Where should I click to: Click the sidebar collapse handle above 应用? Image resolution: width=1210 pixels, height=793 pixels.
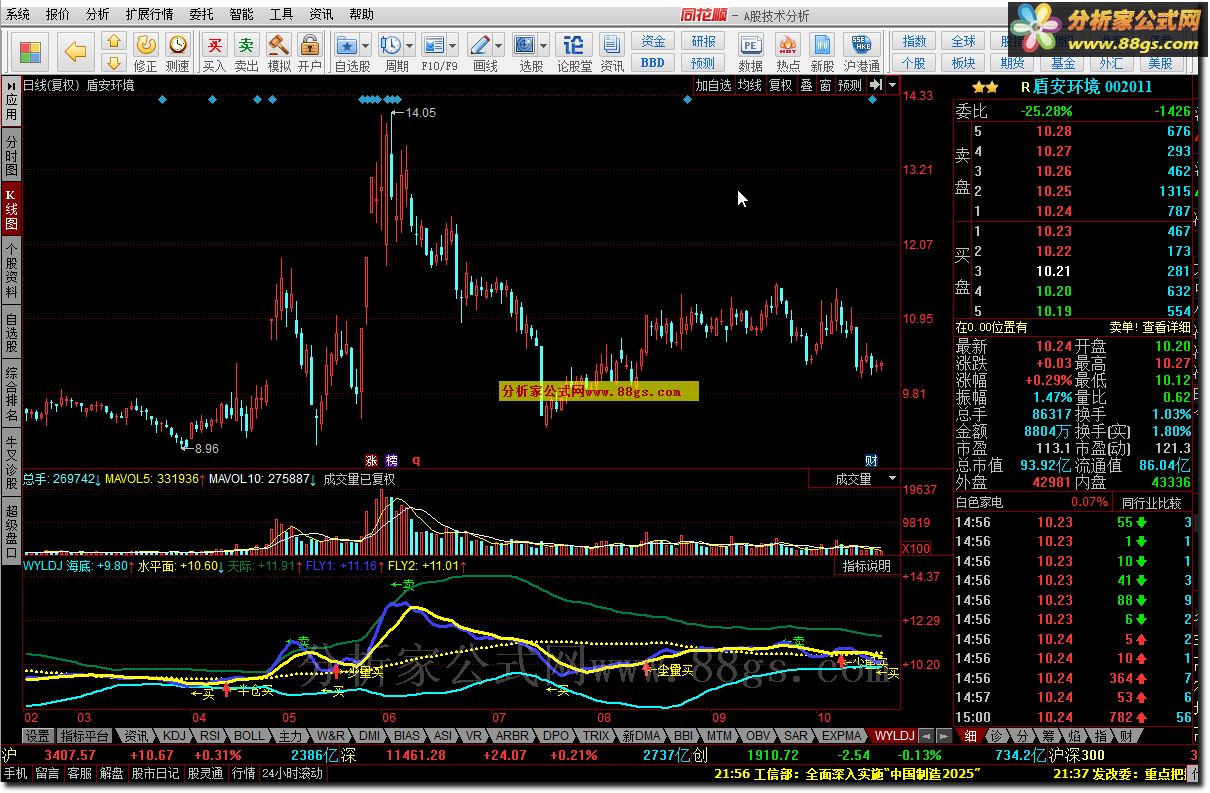point(11,84)
